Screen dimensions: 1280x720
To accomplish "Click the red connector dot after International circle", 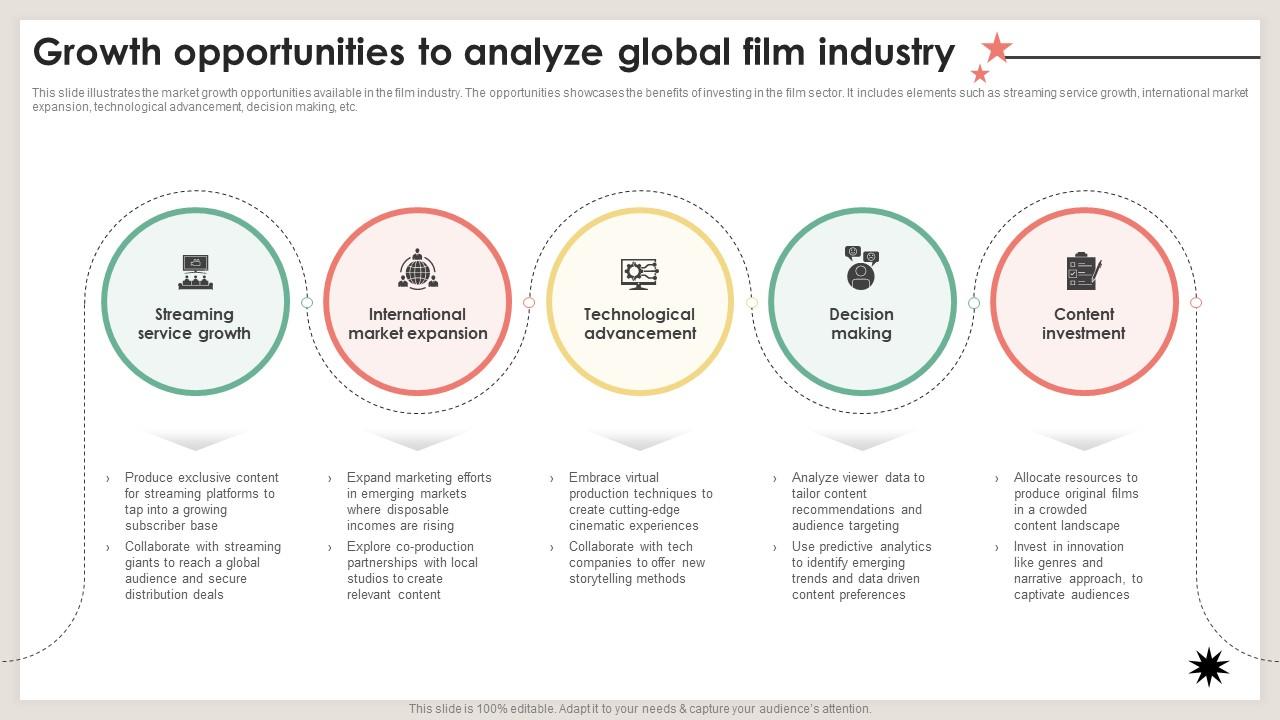I will coord(529,302).
